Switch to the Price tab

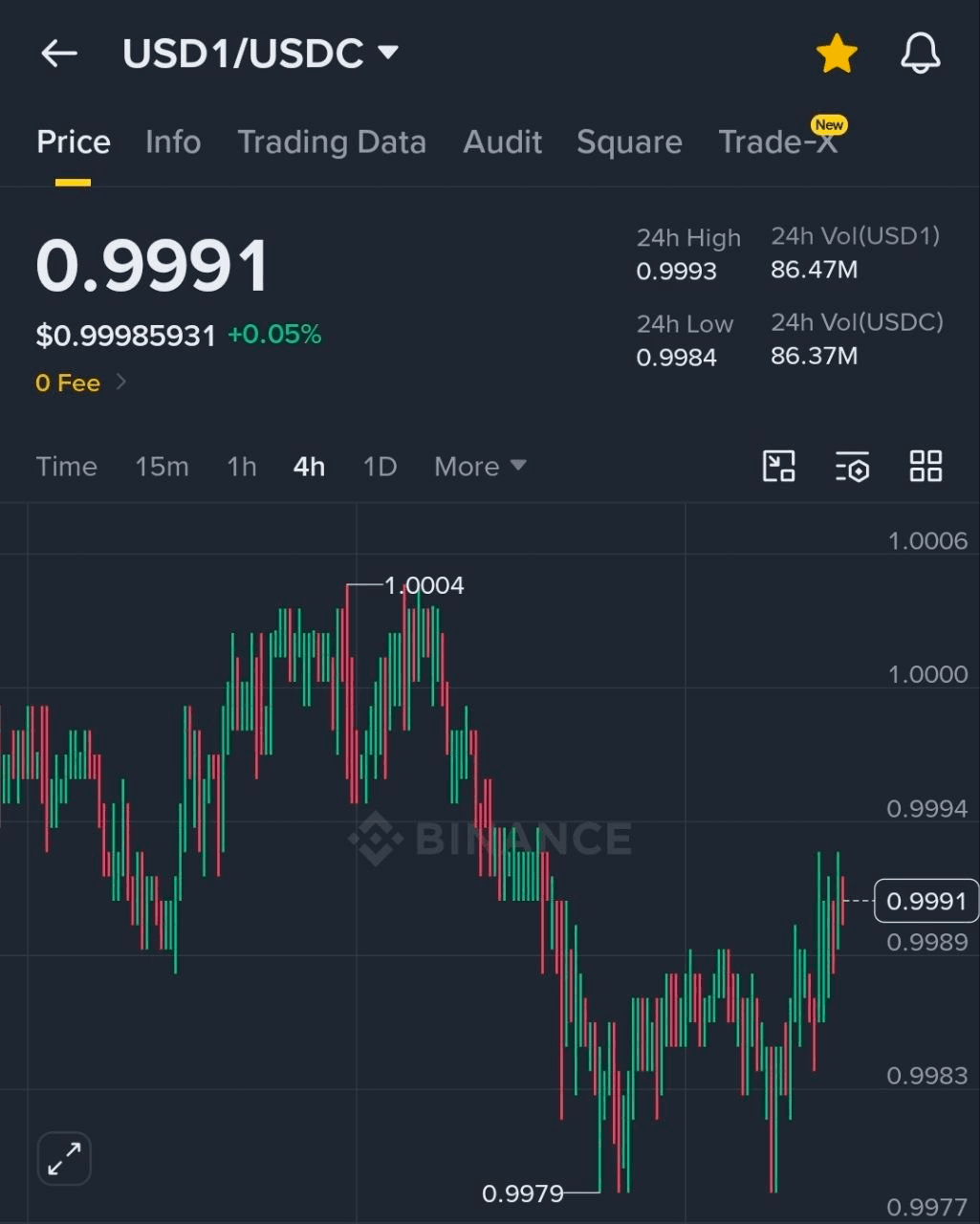(74, 142)
